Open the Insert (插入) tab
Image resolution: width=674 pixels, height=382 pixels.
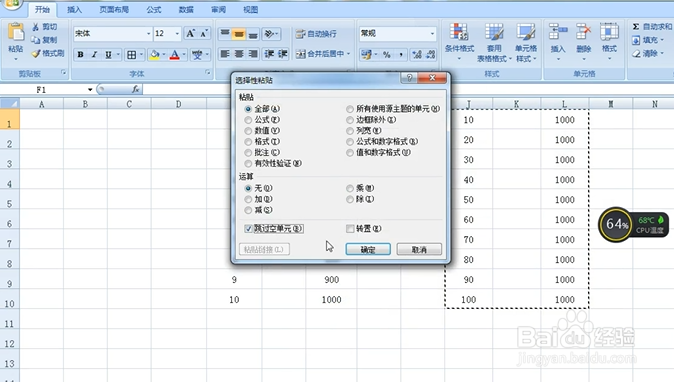[74, 9]
